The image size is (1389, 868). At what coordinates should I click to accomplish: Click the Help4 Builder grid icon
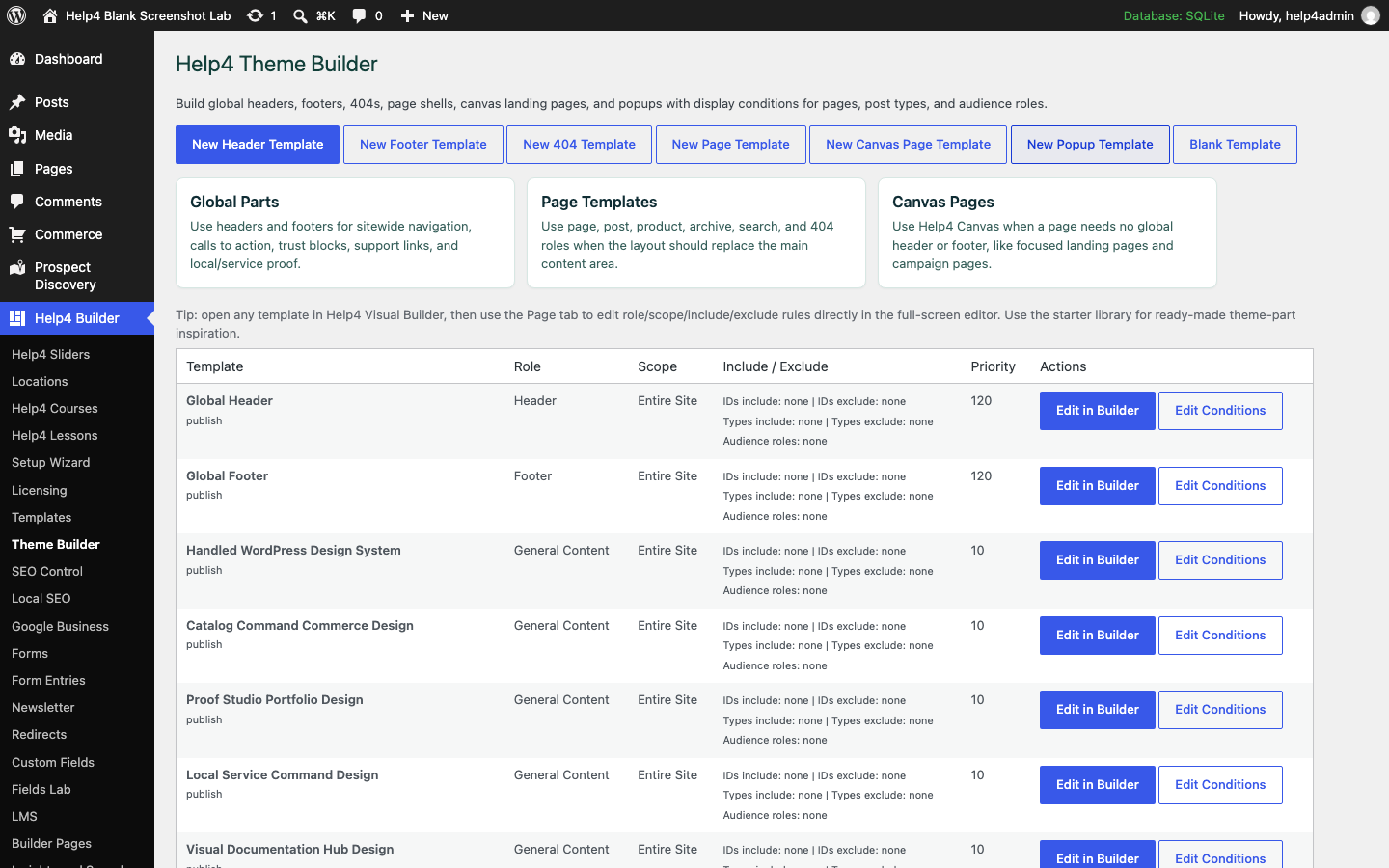click(x=17, y=318)
